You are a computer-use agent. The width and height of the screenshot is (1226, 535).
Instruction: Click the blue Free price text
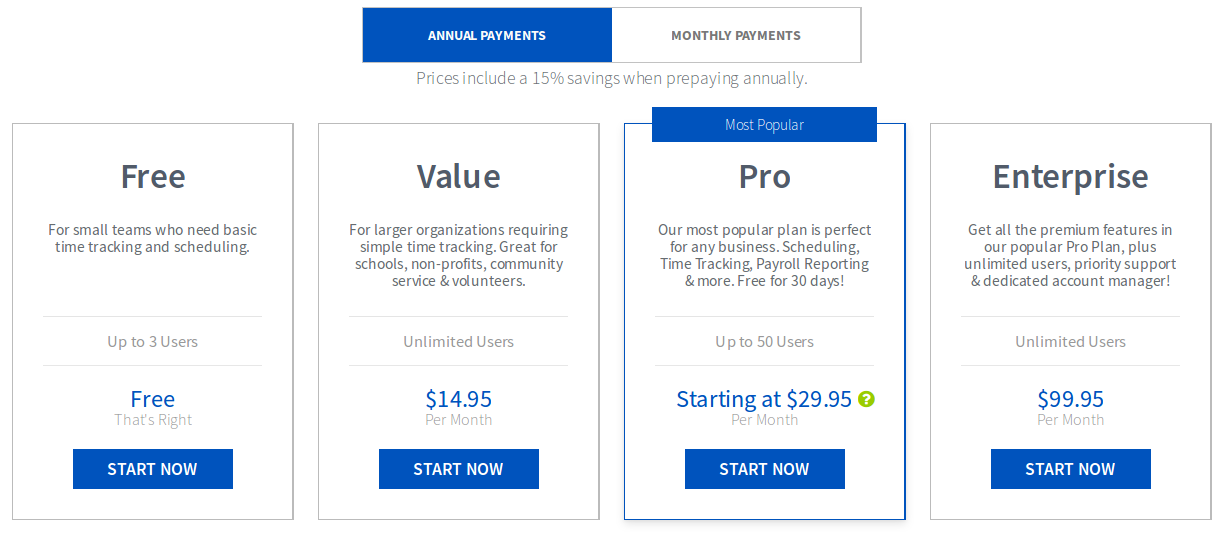(x=153, y=399)
